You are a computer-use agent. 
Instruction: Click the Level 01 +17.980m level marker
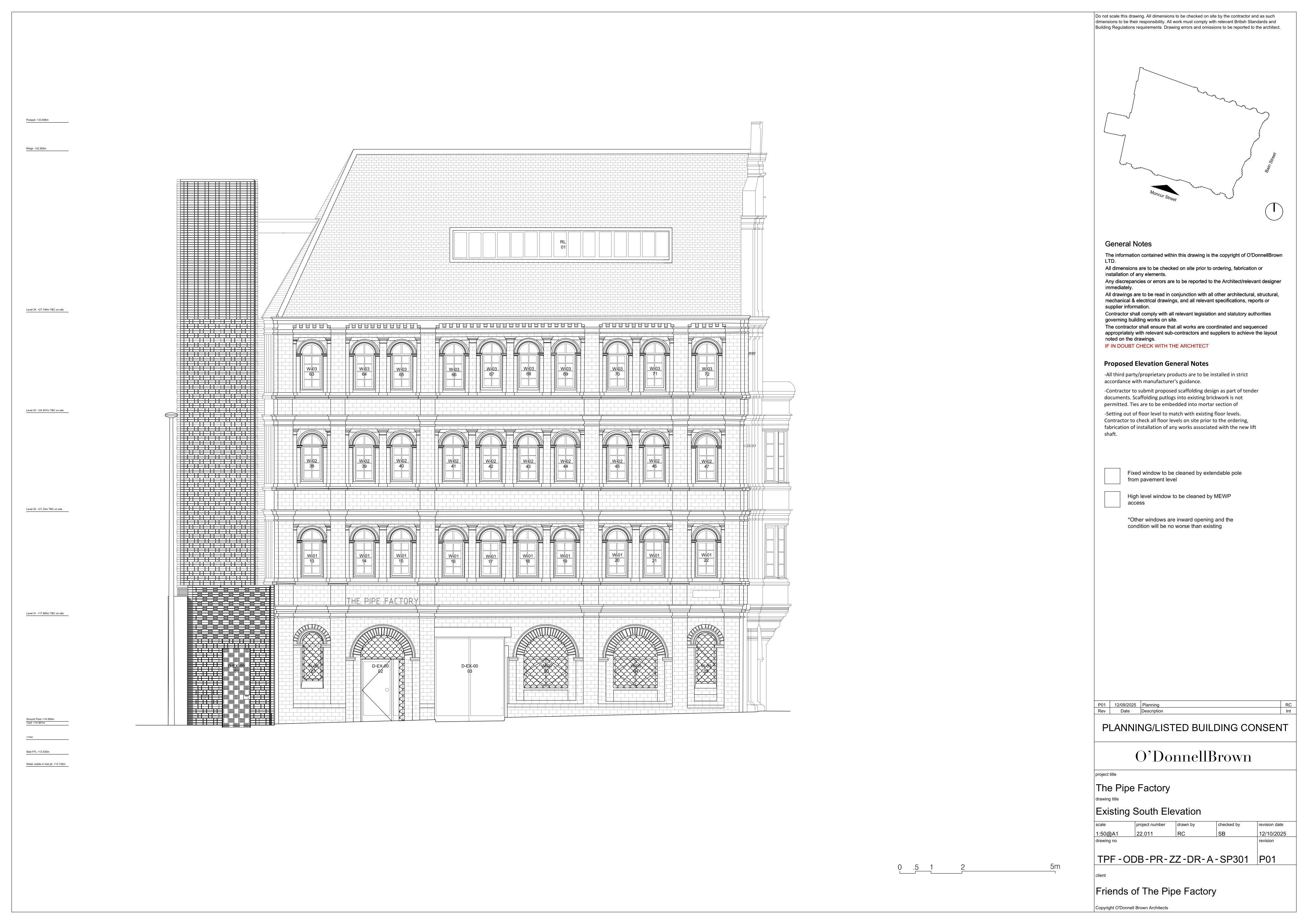(47, 614)
